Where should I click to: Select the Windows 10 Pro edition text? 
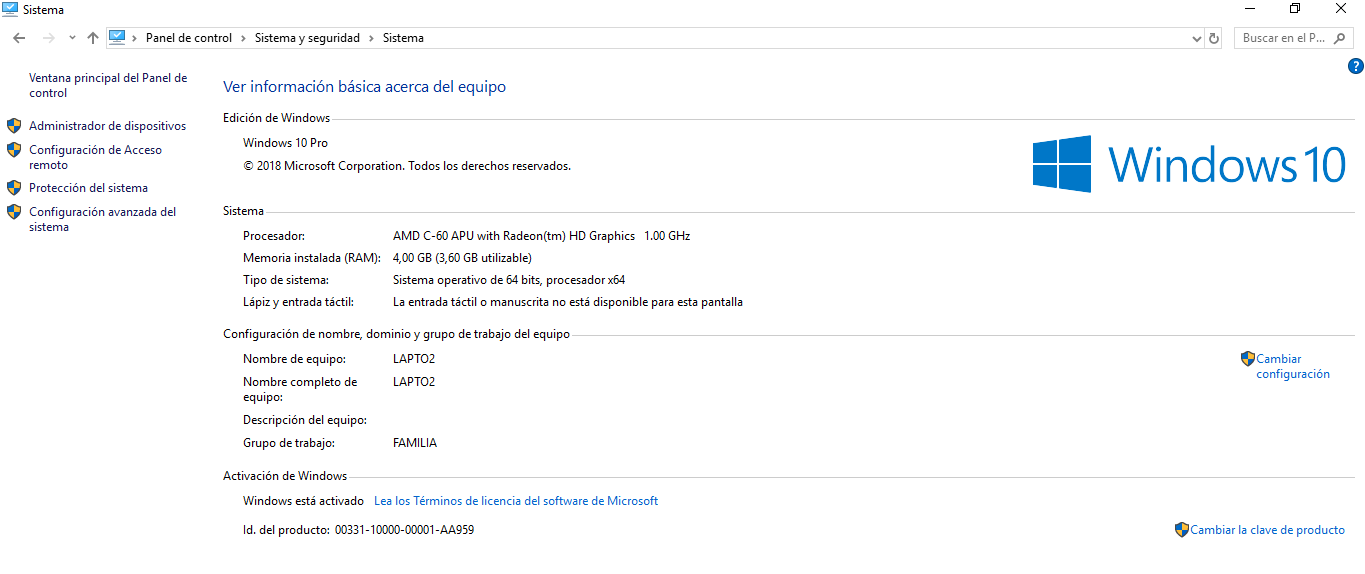pyautogui.click(x=285, y=143)
